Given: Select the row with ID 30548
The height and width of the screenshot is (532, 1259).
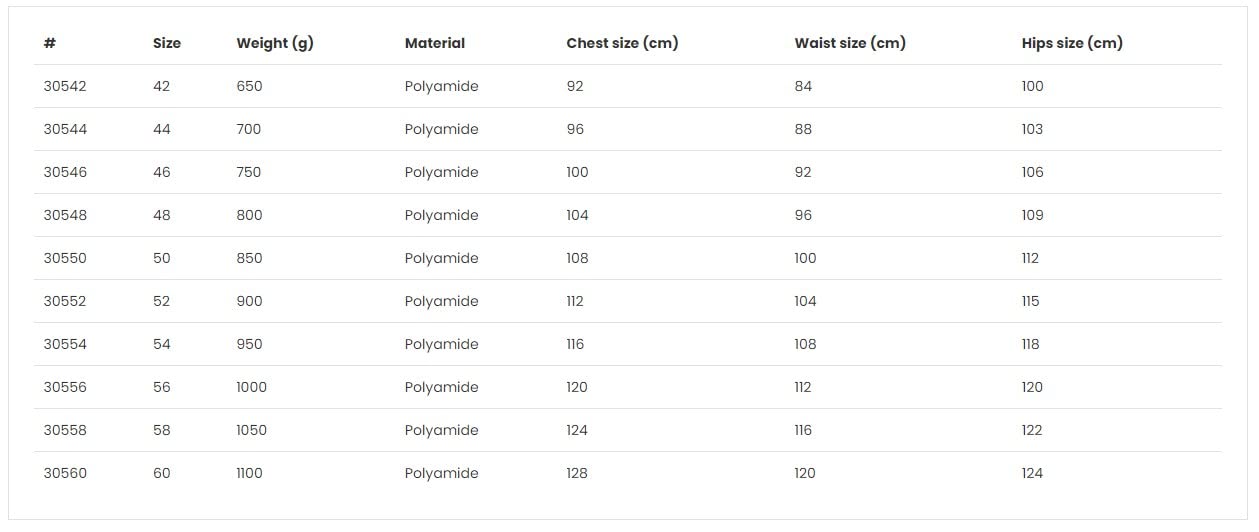Looking at the screenshot, I should pyautogui.click(x=65, y=215).
